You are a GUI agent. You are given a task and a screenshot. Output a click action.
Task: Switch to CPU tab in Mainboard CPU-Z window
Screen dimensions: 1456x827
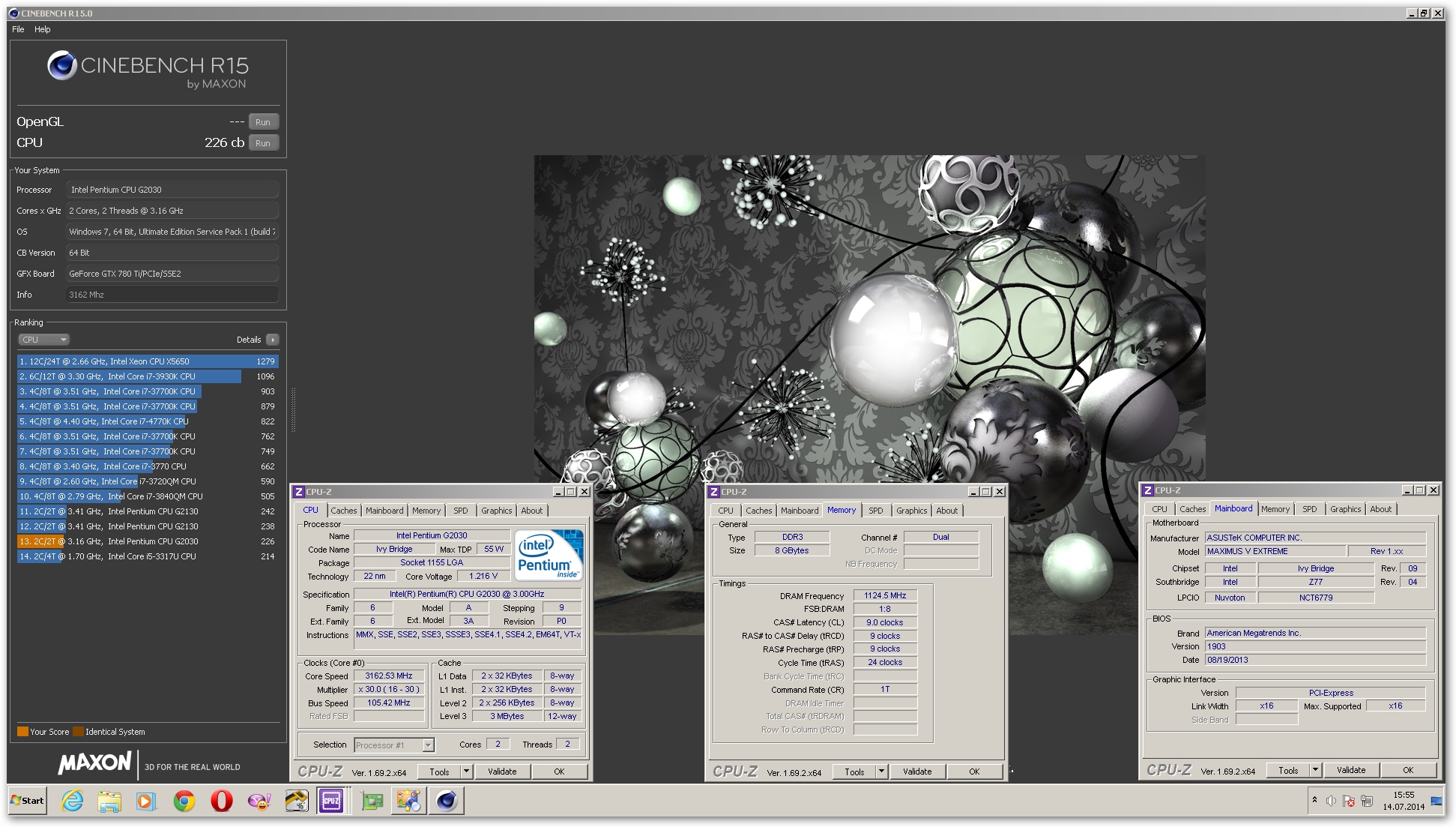click(x=1159, y=509)
